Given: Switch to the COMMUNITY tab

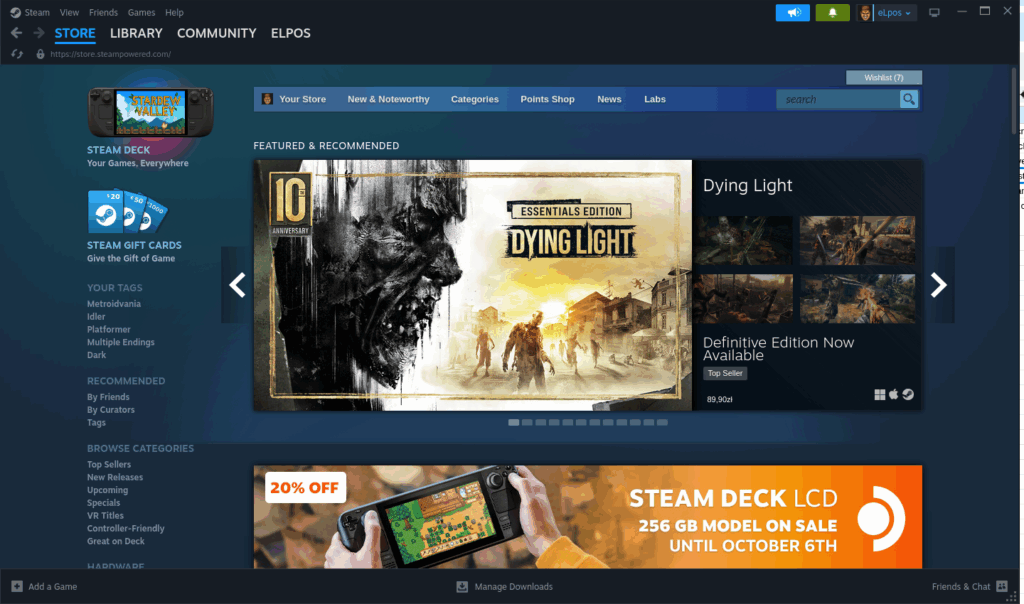Looking at the screenshot, I should (217, 33).
